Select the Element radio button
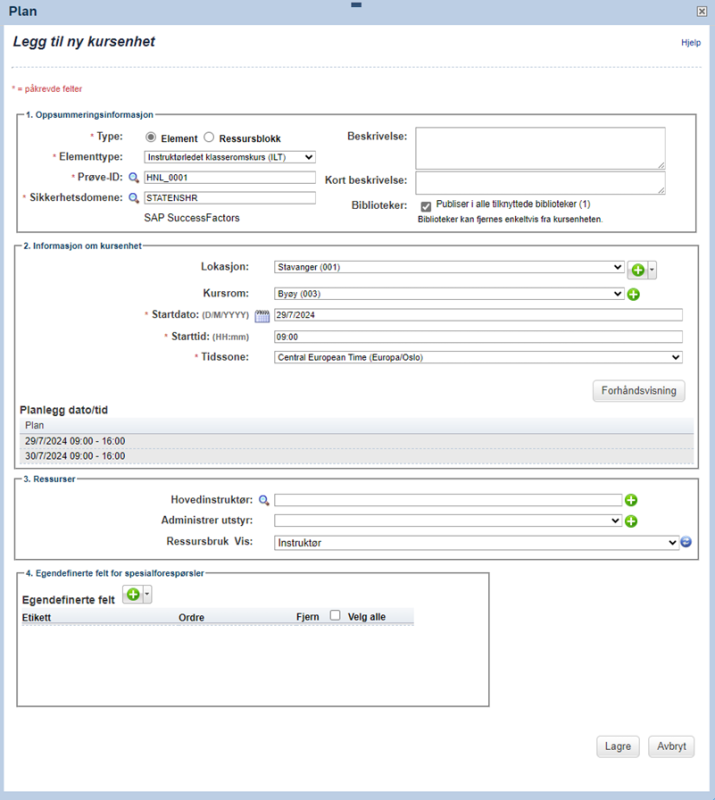The height and width of the screenshot is (800, 715). (151, 137)
